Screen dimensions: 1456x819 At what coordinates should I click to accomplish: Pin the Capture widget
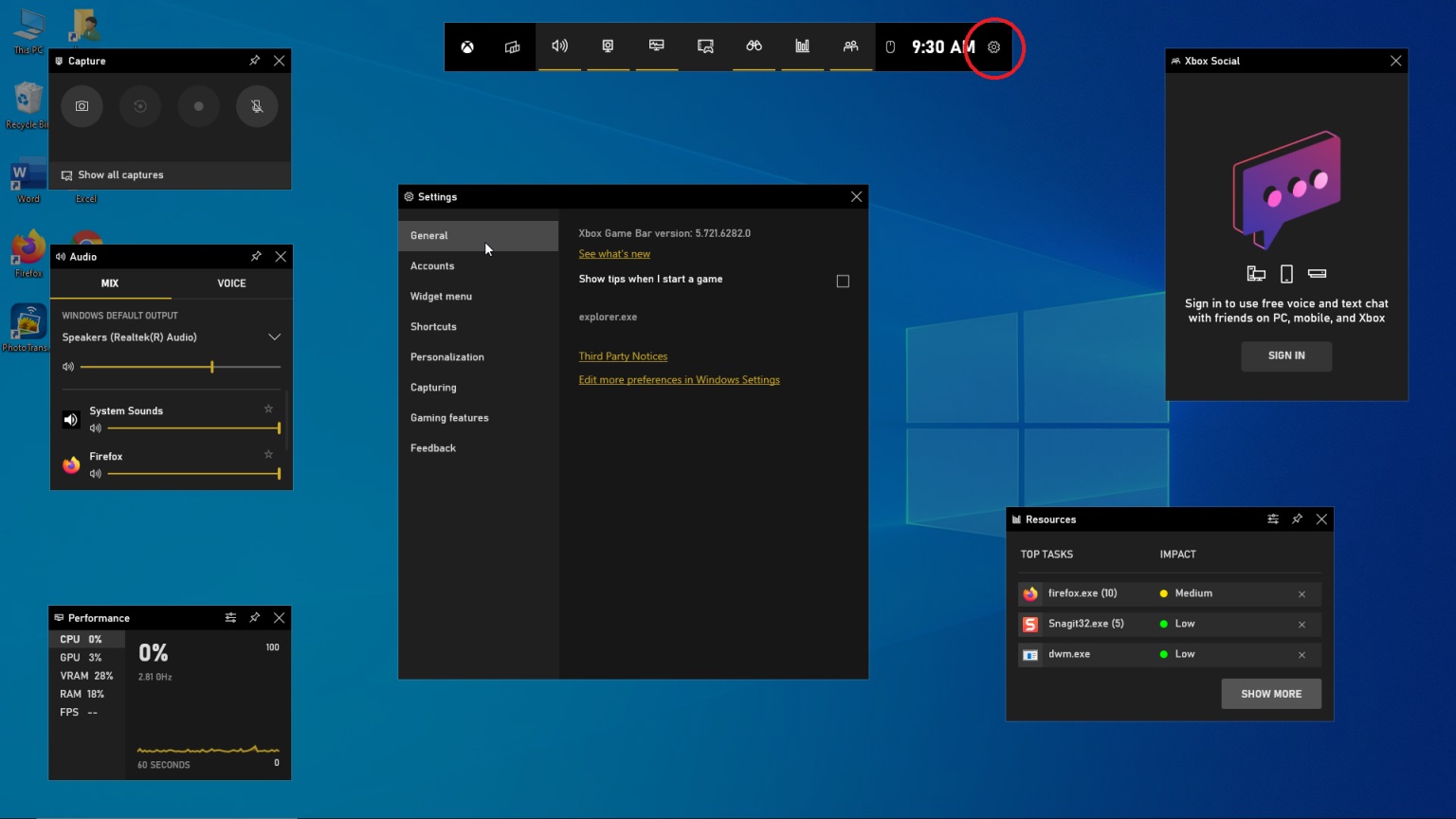pos(254,61)
